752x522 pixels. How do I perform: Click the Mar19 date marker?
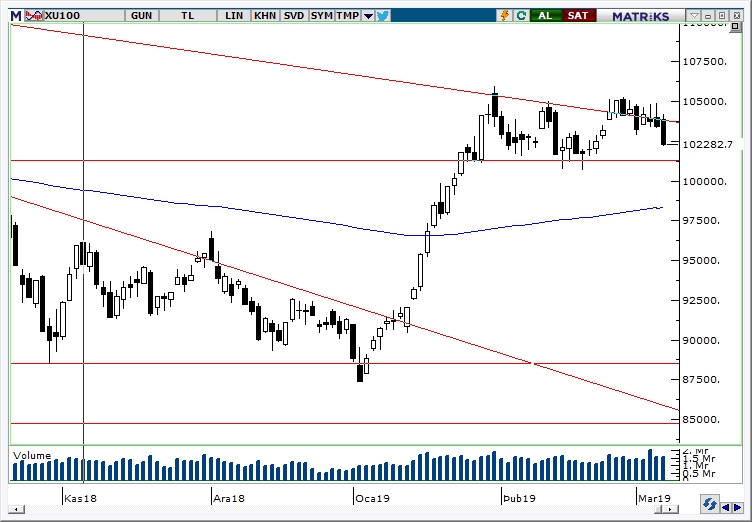click(654, 498)
